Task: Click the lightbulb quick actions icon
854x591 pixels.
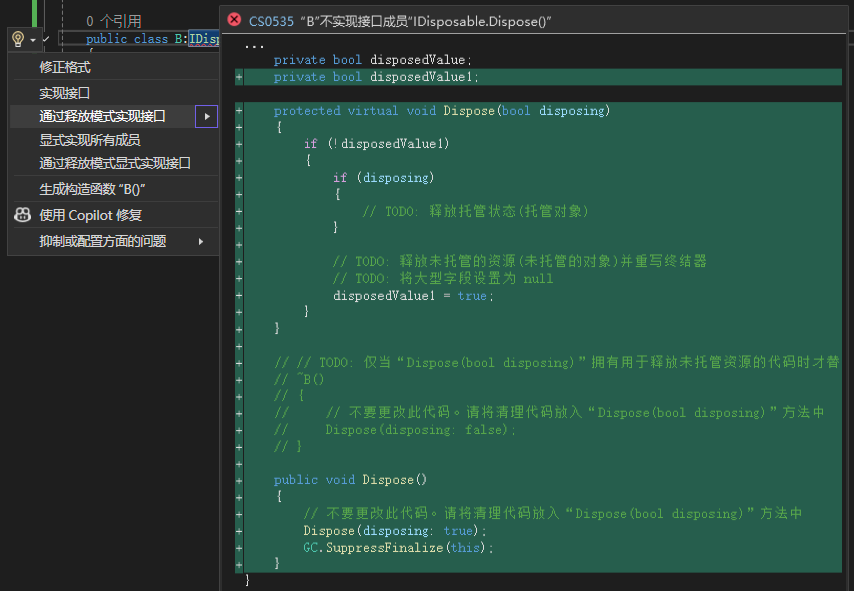Action: (x=17, y=39)
